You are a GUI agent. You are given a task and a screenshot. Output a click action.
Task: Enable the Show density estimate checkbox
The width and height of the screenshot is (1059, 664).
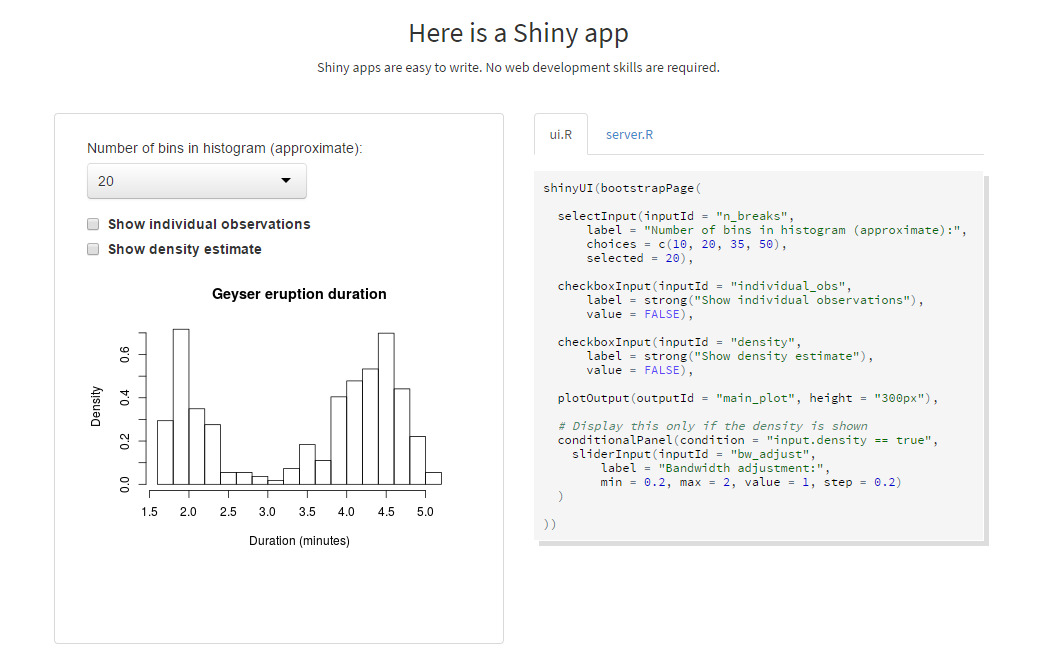pyautogui.click(x=93, y=249)
